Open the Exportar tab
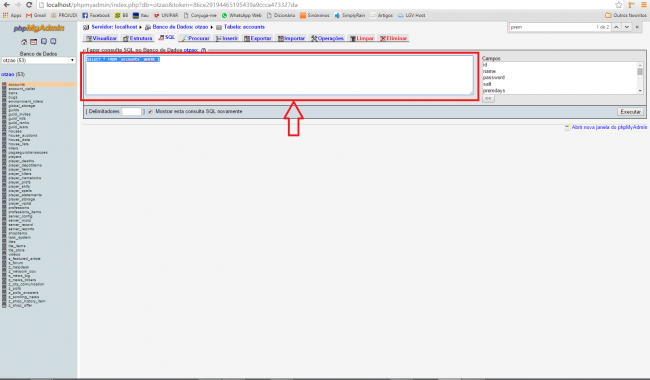650x380 pixels. (x=257, y=38)
